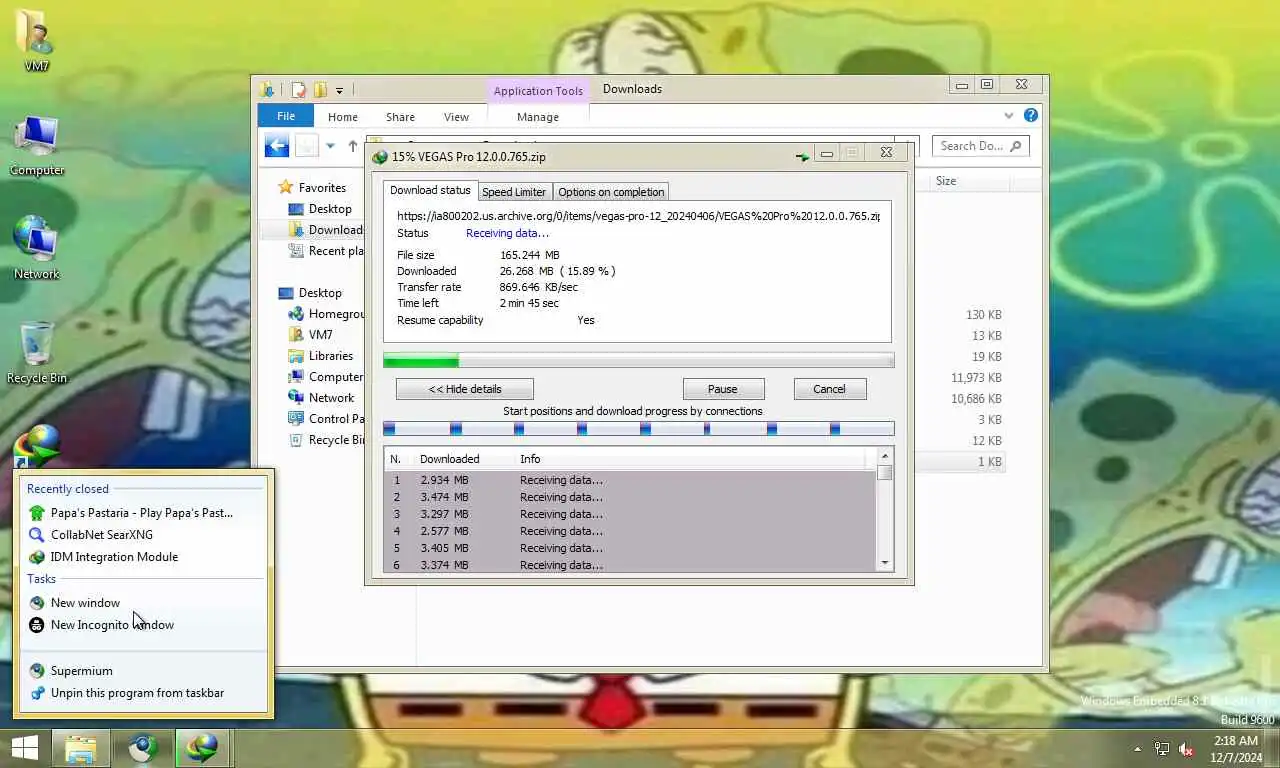
Task: Select Download status tab
Action: (430, 190)
